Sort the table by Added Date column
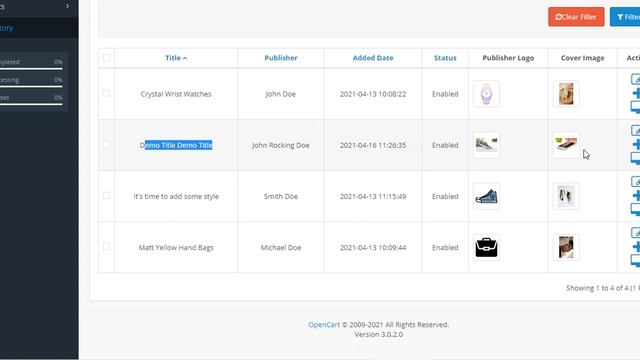Viewport: 640px width, 360px height. (x=373, y=58)
